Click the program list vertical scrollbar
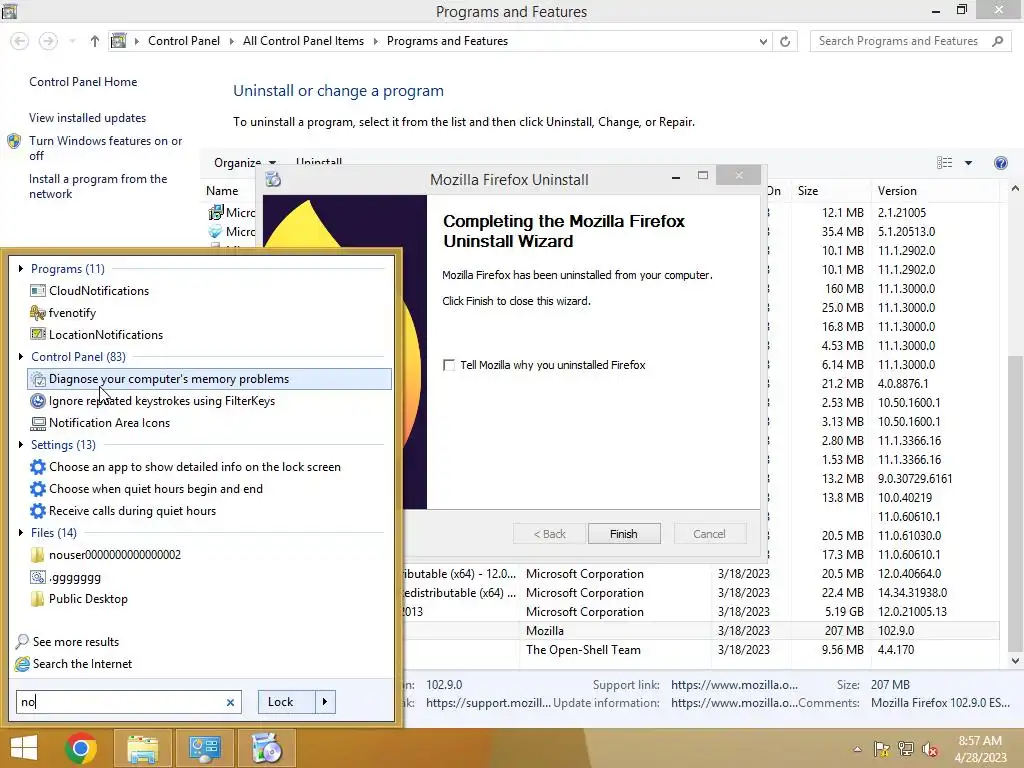This screenshot has width=1024, height=768. click(1016, 503)
